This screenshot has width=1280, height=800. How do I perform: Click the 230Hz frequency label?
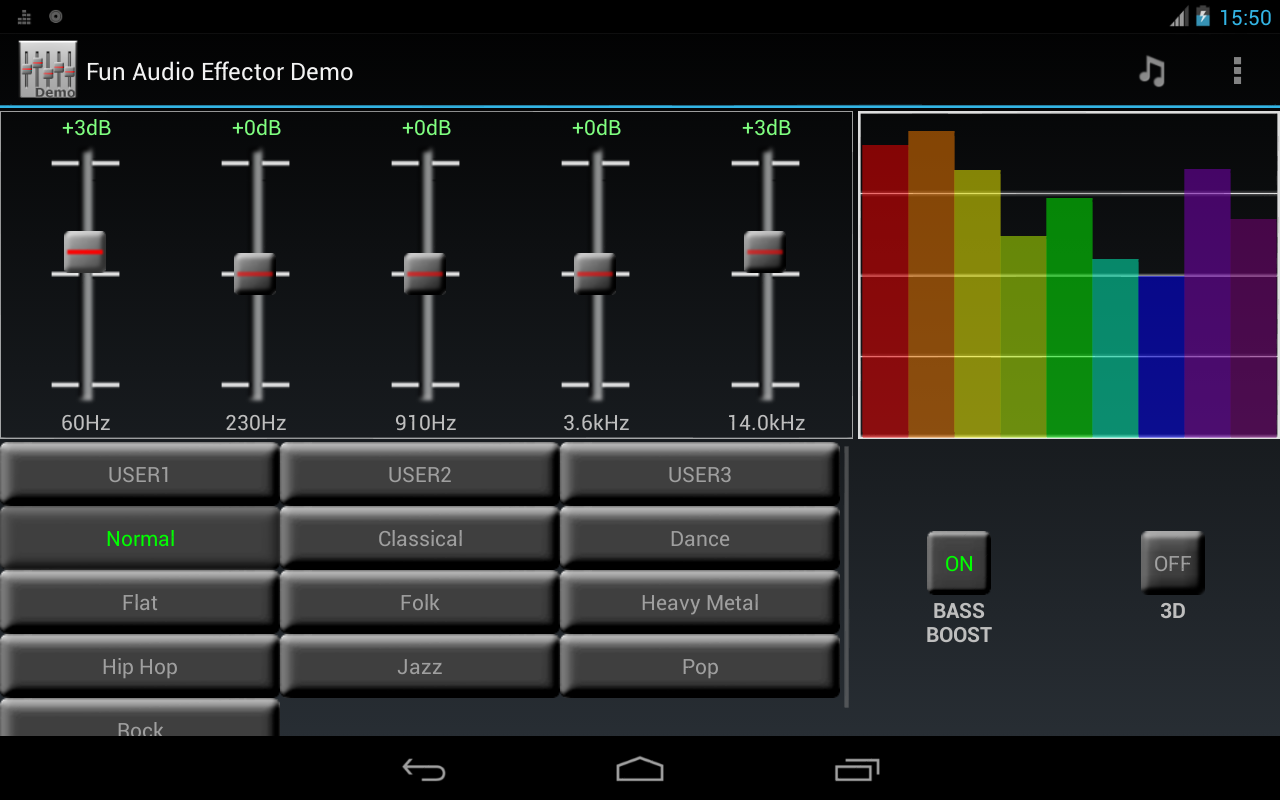tap(256, 423)
